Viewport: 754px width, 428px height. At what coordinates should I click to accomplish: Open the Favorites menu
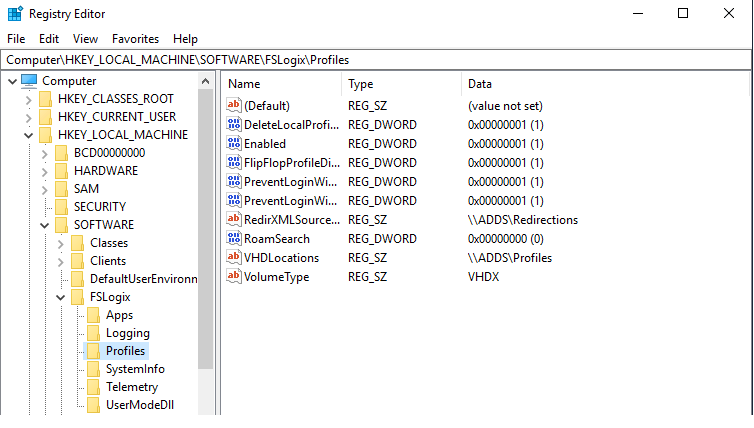pos(135,38)
